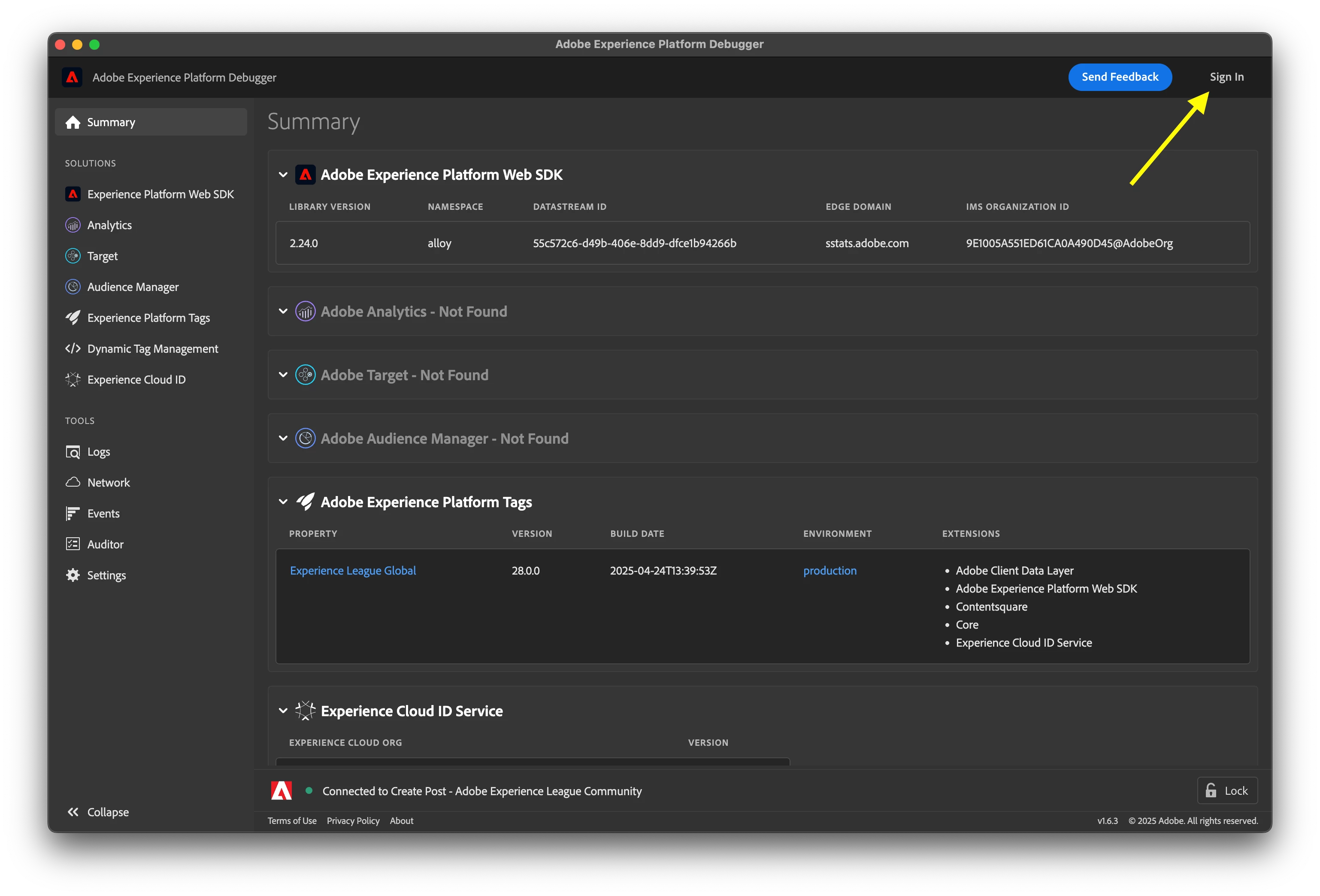
Task: Open the Experience League Global property link
Action: point(353,571)
